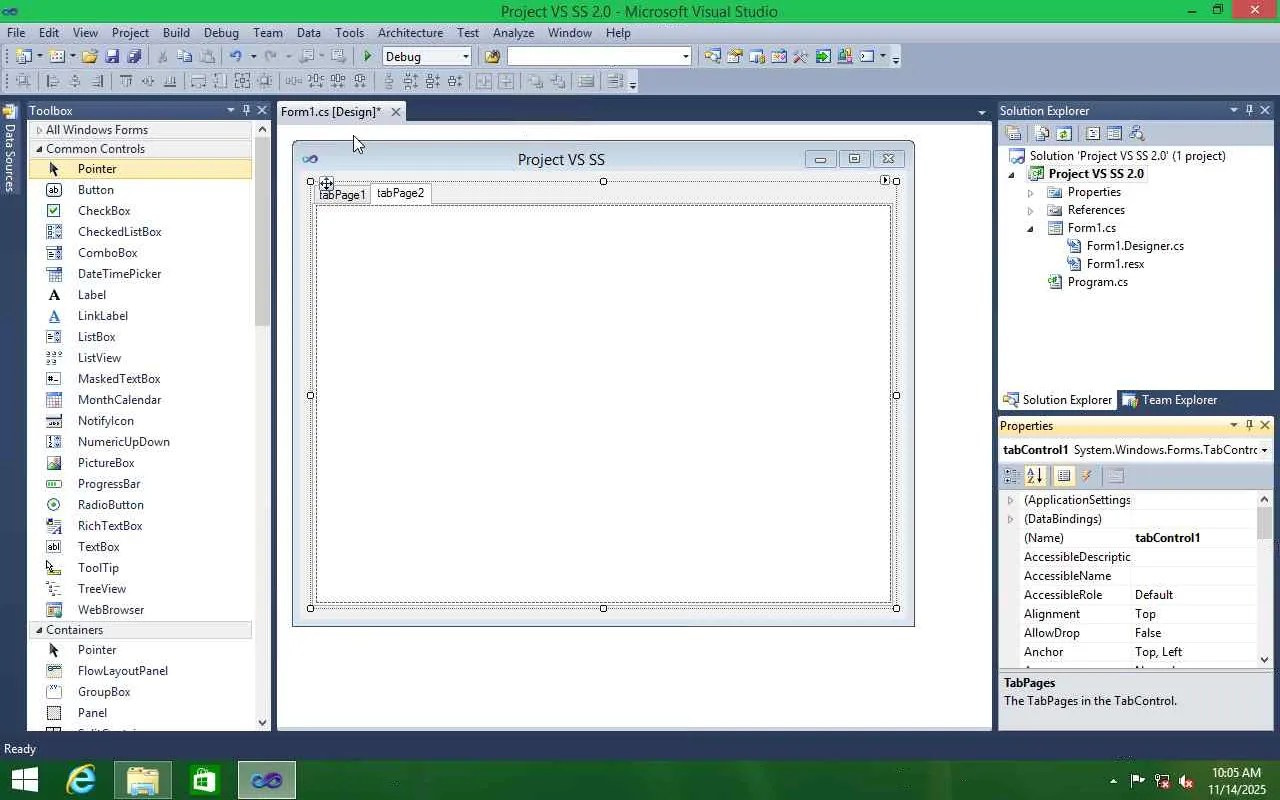Viewport: 1280px width, 800px height.
Task: Click the Alignment property value Top
Action: [1194, 614]
